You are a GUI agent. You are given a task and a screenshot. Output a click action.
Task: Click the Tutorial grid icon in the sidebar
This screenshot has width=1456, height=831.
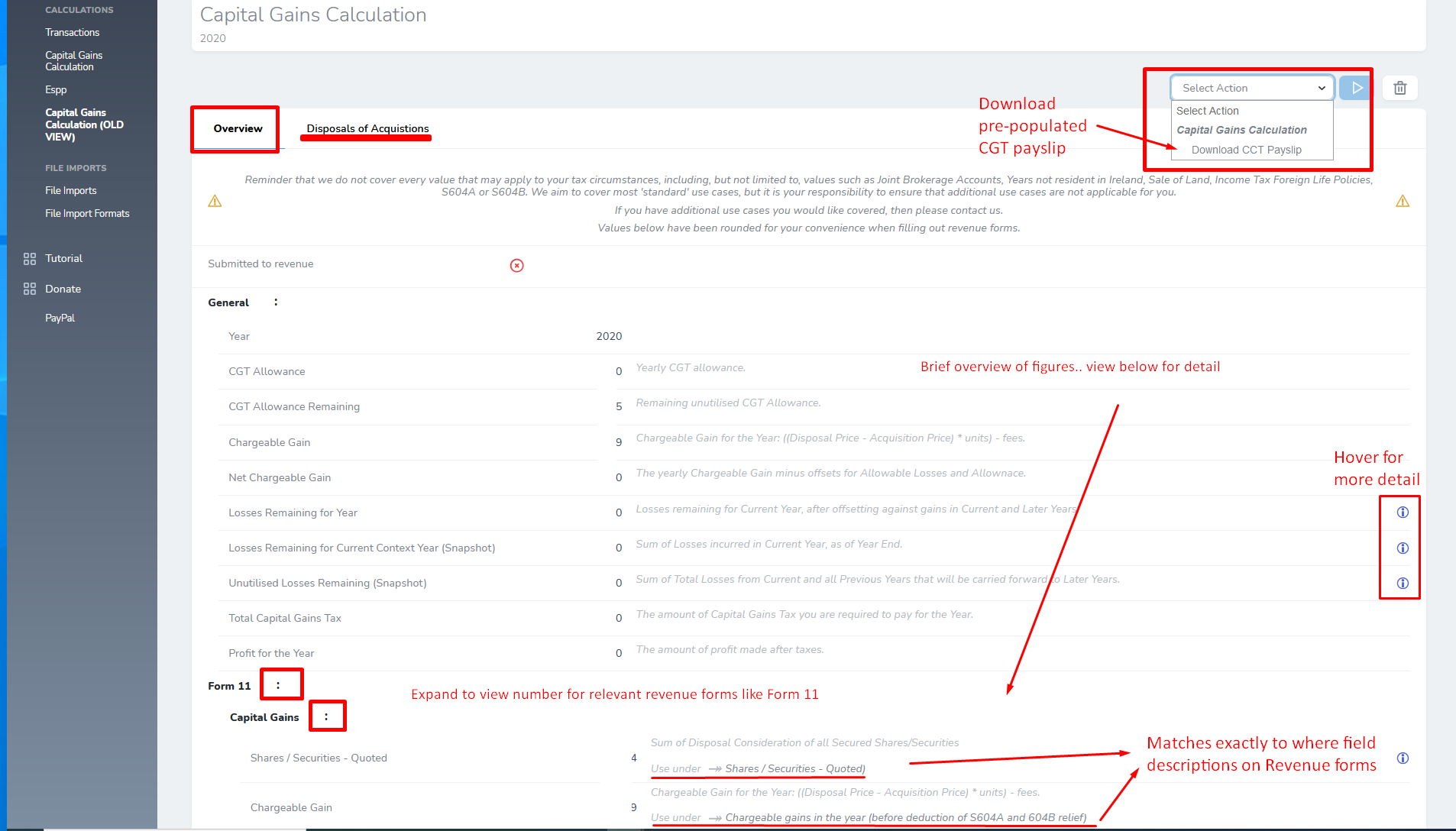(30, 259)
